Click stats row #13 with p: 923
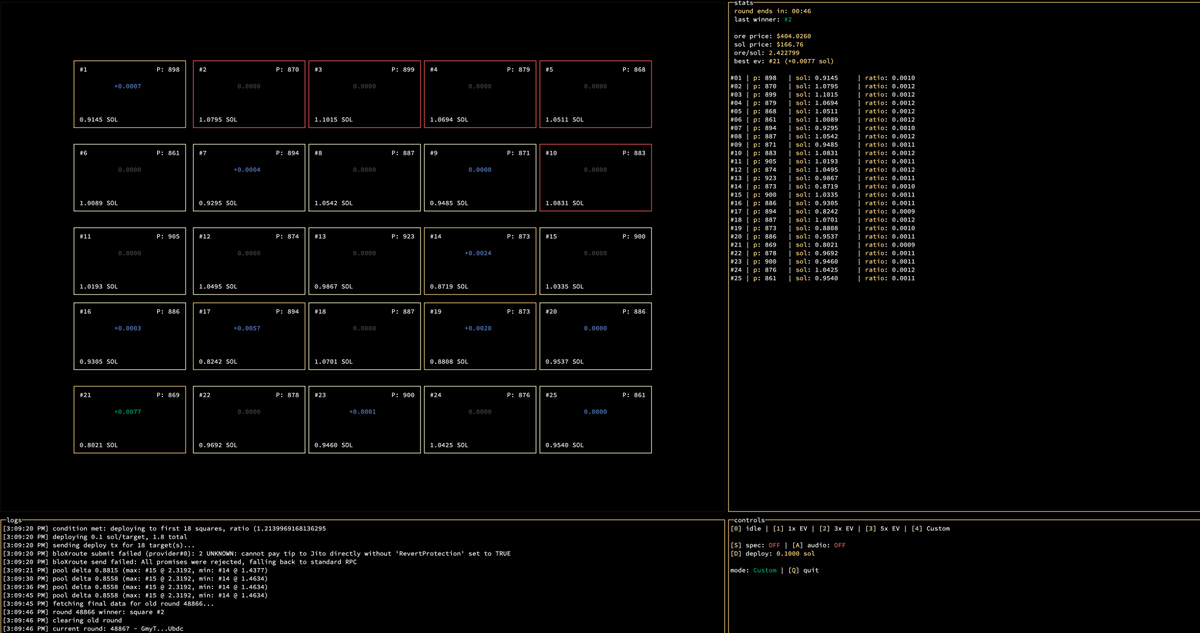This screenshot has height=633, width=1200. [x=823, y=178]
